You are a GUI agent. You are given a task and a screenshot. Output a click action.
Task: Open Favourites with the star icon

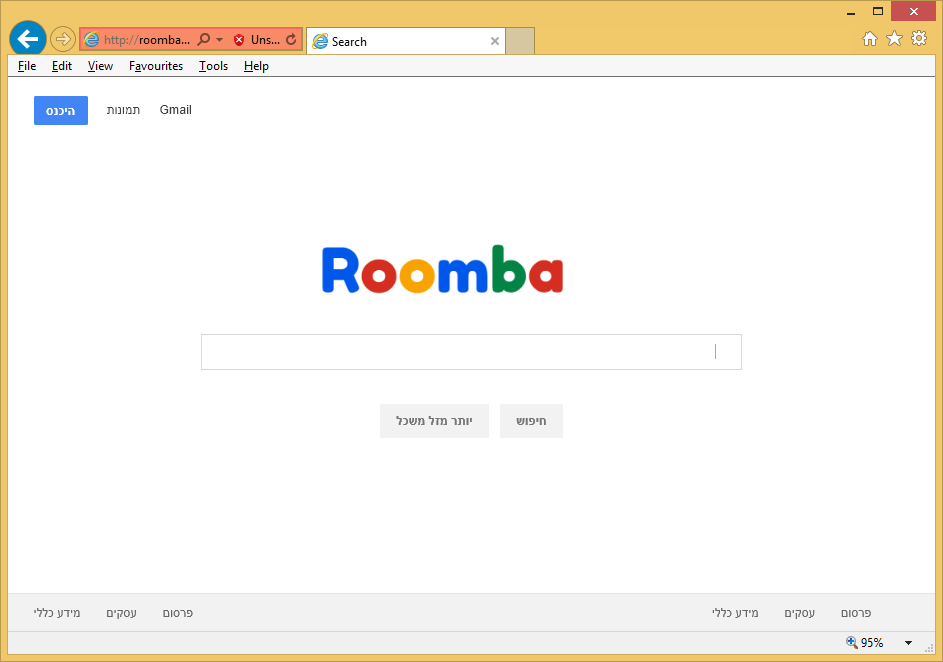point(894,39)
